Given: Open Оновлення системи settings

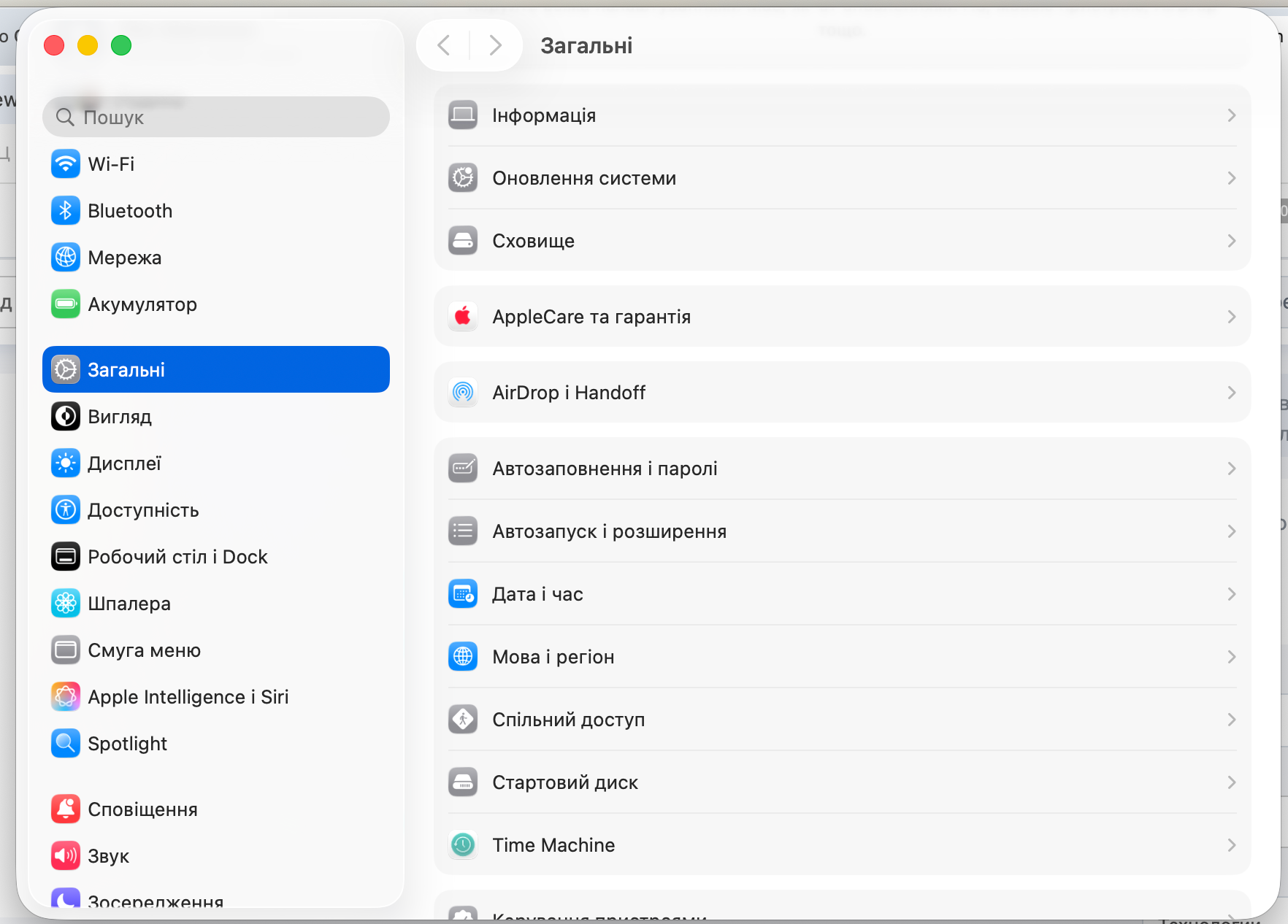Looking at the screenshot, I should coord(584,178).
